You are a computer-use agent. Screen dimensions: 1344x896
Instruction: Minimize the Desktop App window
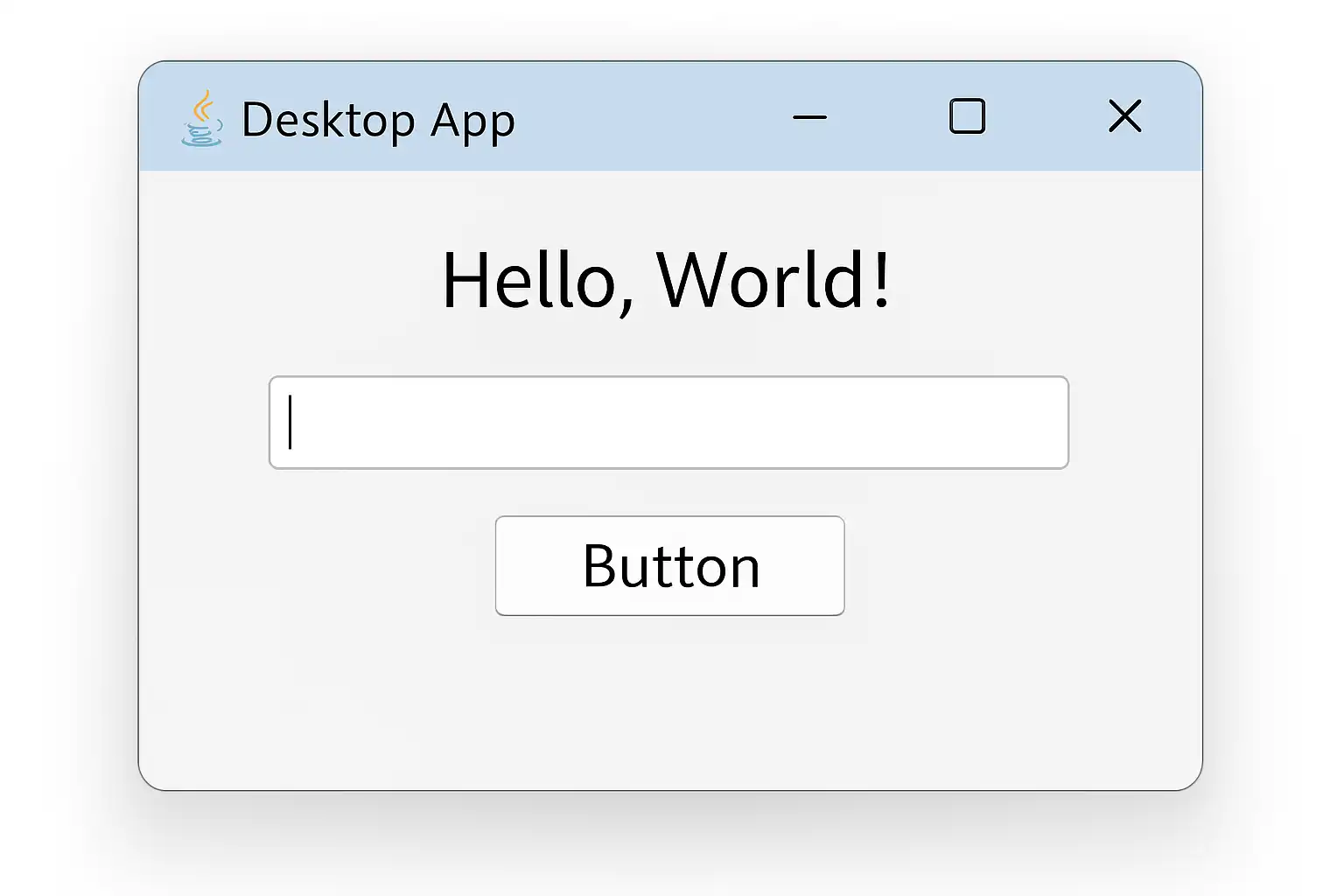coord(809,117)
